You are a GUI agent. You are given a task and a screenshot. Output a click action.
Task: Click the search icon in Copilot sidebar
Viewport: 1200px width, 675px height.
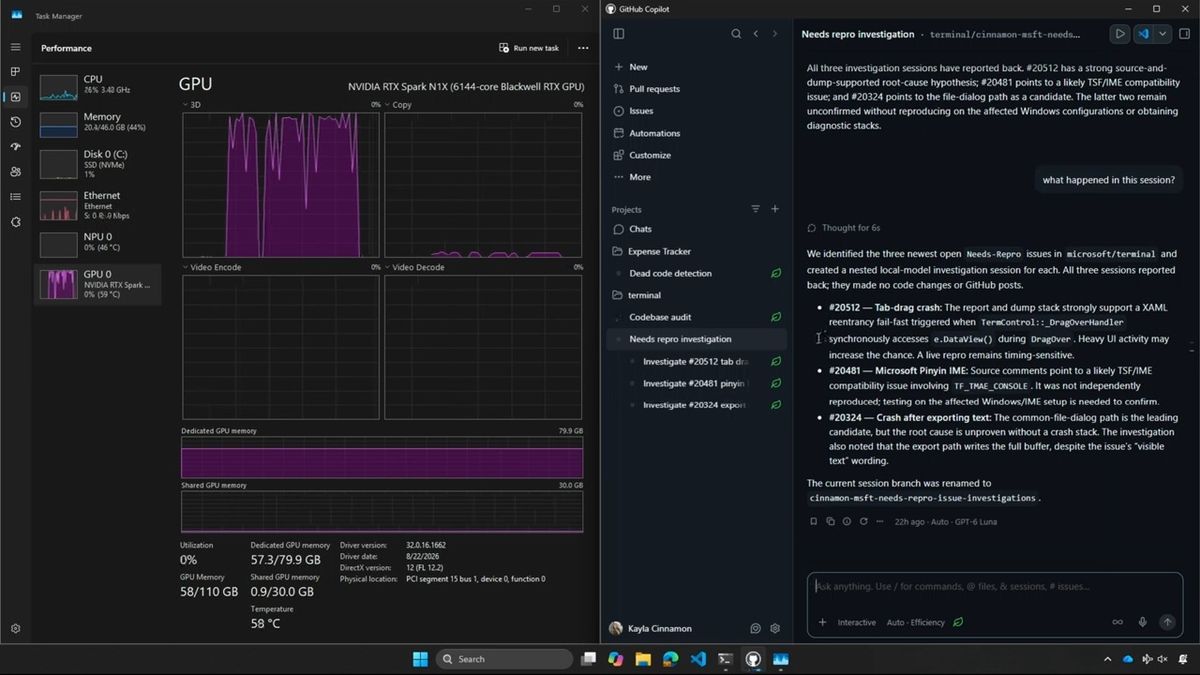click(736, 34)
